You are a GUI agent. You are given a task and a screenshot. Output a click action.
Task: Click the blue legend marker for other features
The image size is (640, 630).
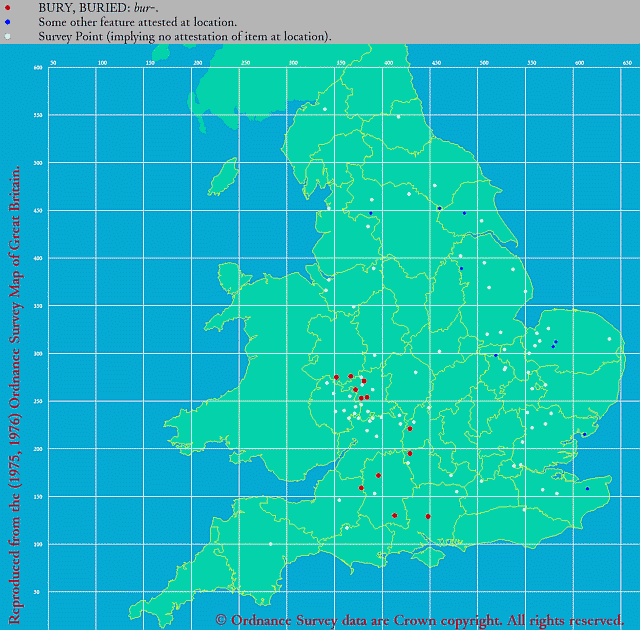coord(8,22)
